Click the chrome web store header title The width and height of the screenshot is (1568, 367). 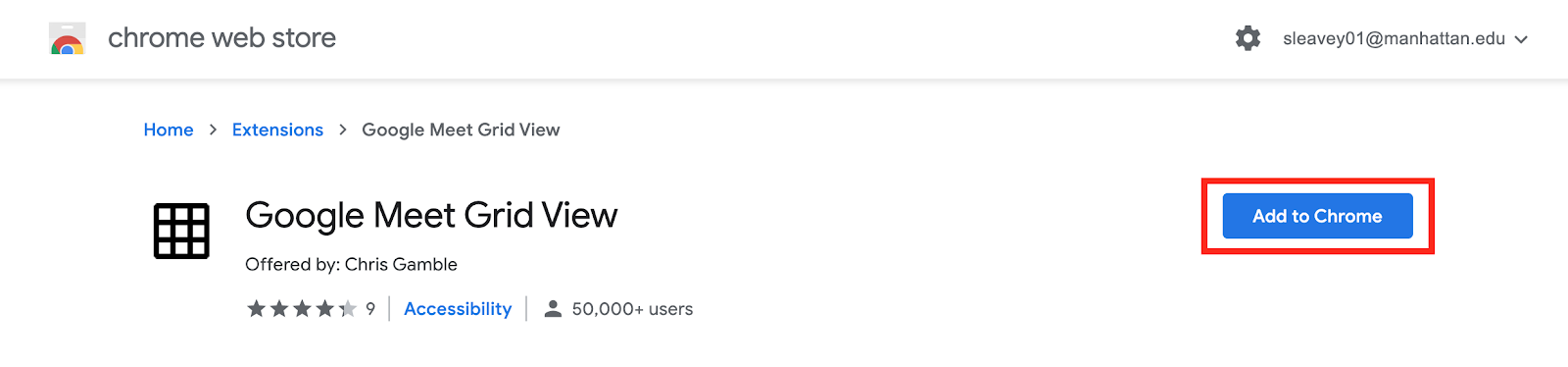point(221,38)
